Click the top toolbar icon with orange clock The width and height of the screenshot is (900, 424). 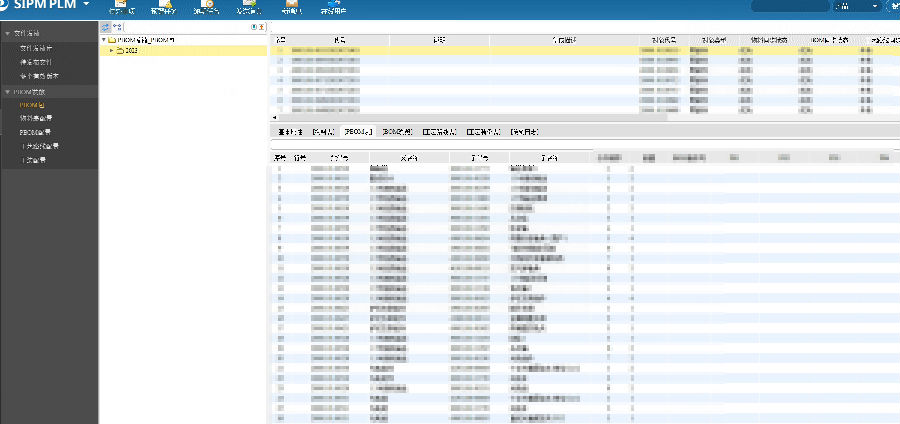247,6
